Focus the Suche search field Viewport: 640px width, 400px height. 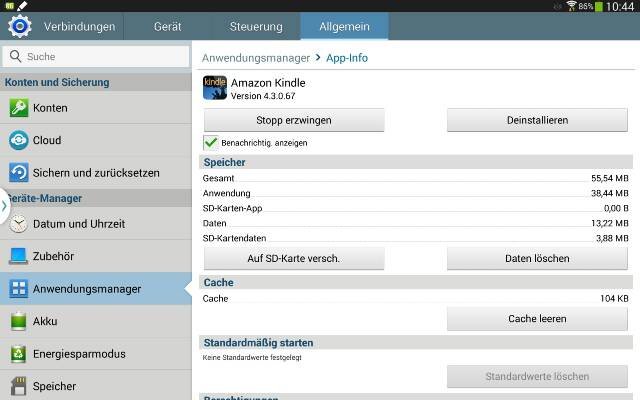[x=96, y=56]
